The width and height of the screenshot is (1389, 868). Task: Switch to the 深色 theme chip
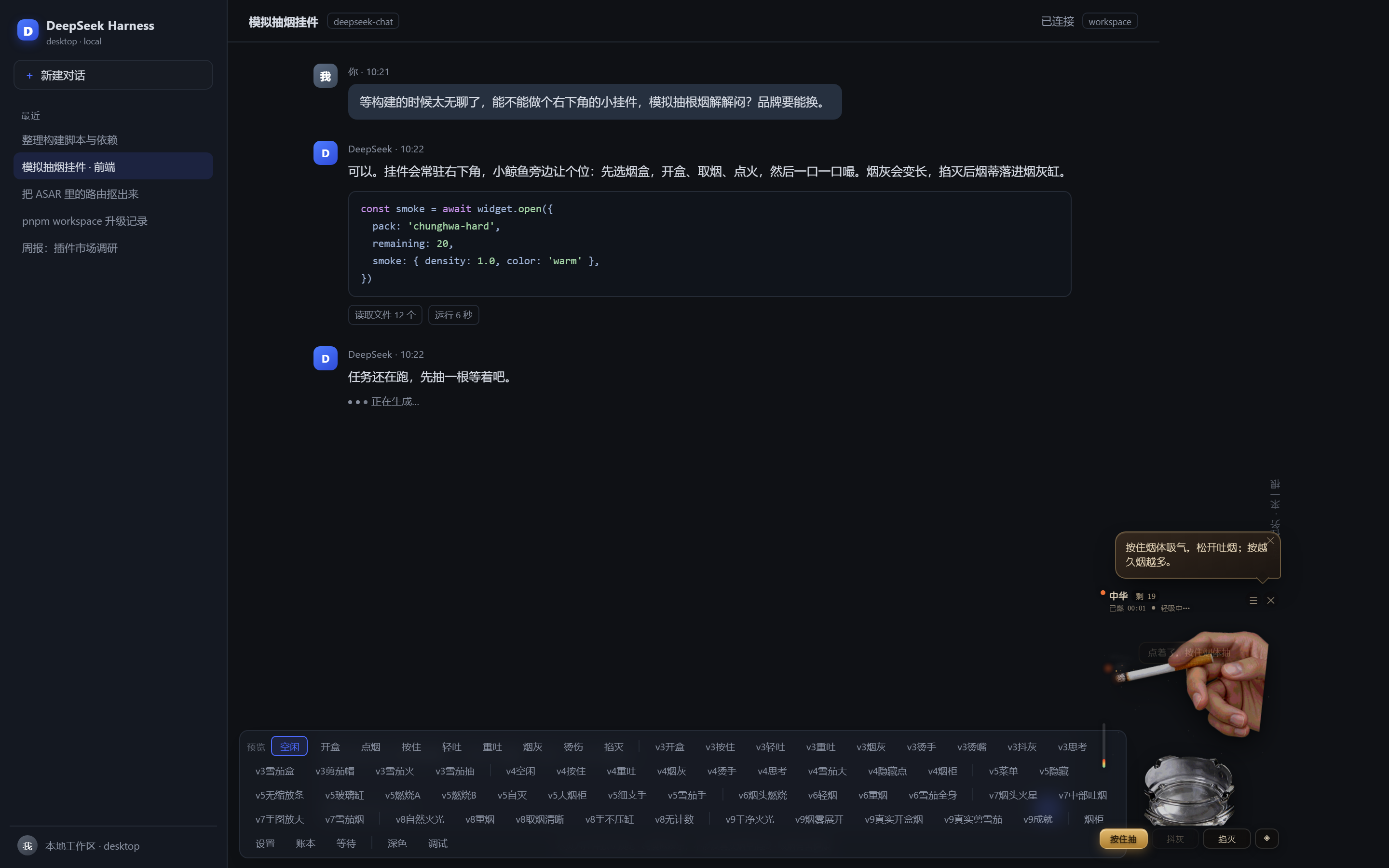point(397,843)
